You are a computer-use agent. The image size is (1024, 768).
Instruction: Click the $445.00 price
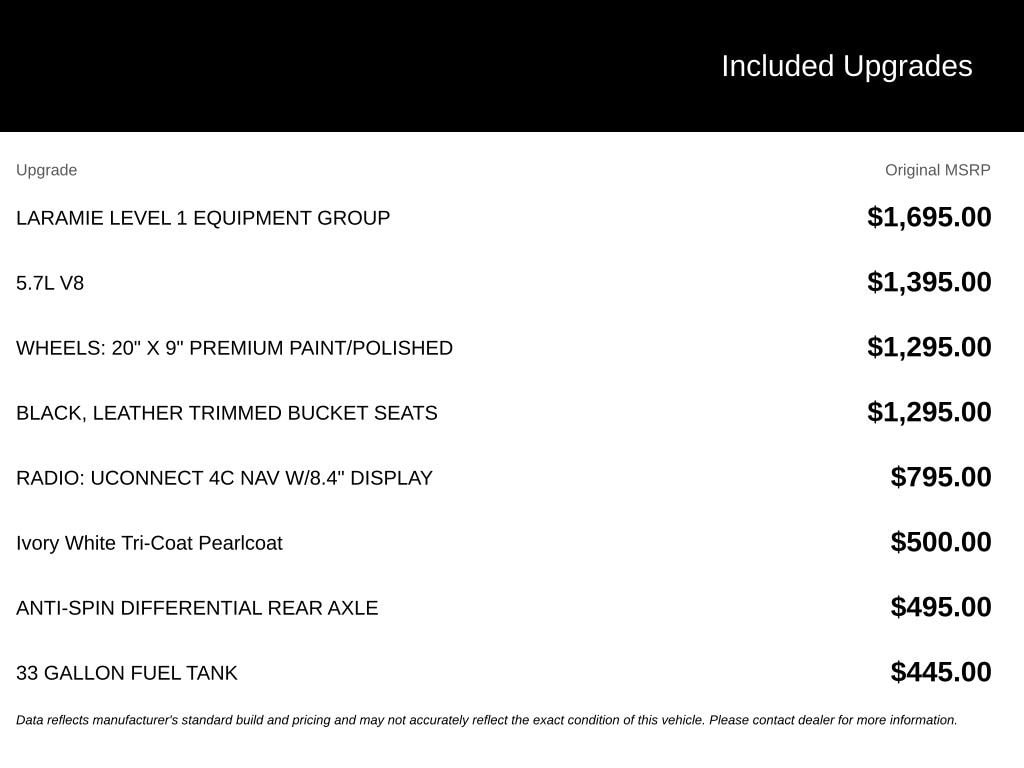click(940, 672)
